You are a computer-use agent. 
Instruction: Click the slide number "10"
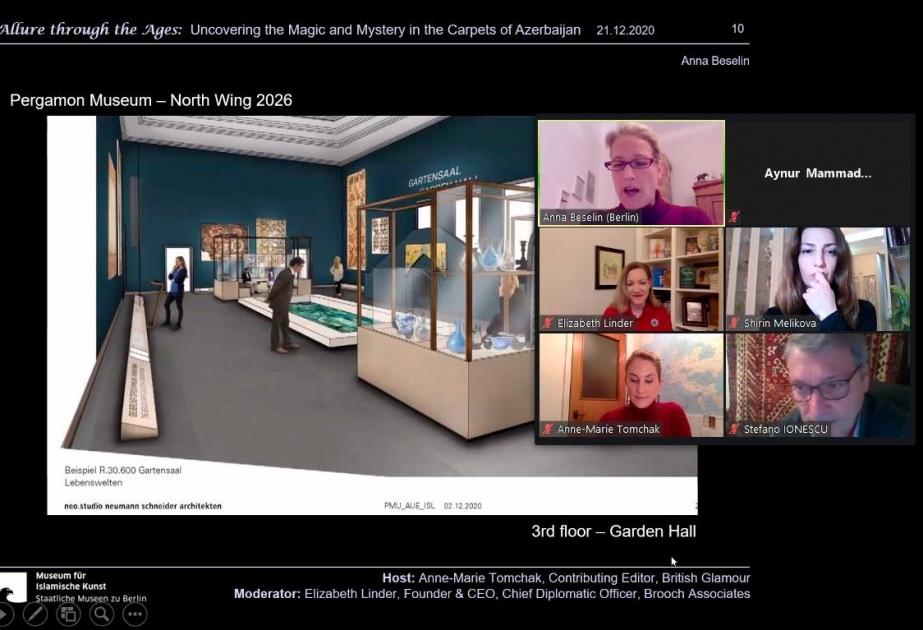[x=738, y=29]
